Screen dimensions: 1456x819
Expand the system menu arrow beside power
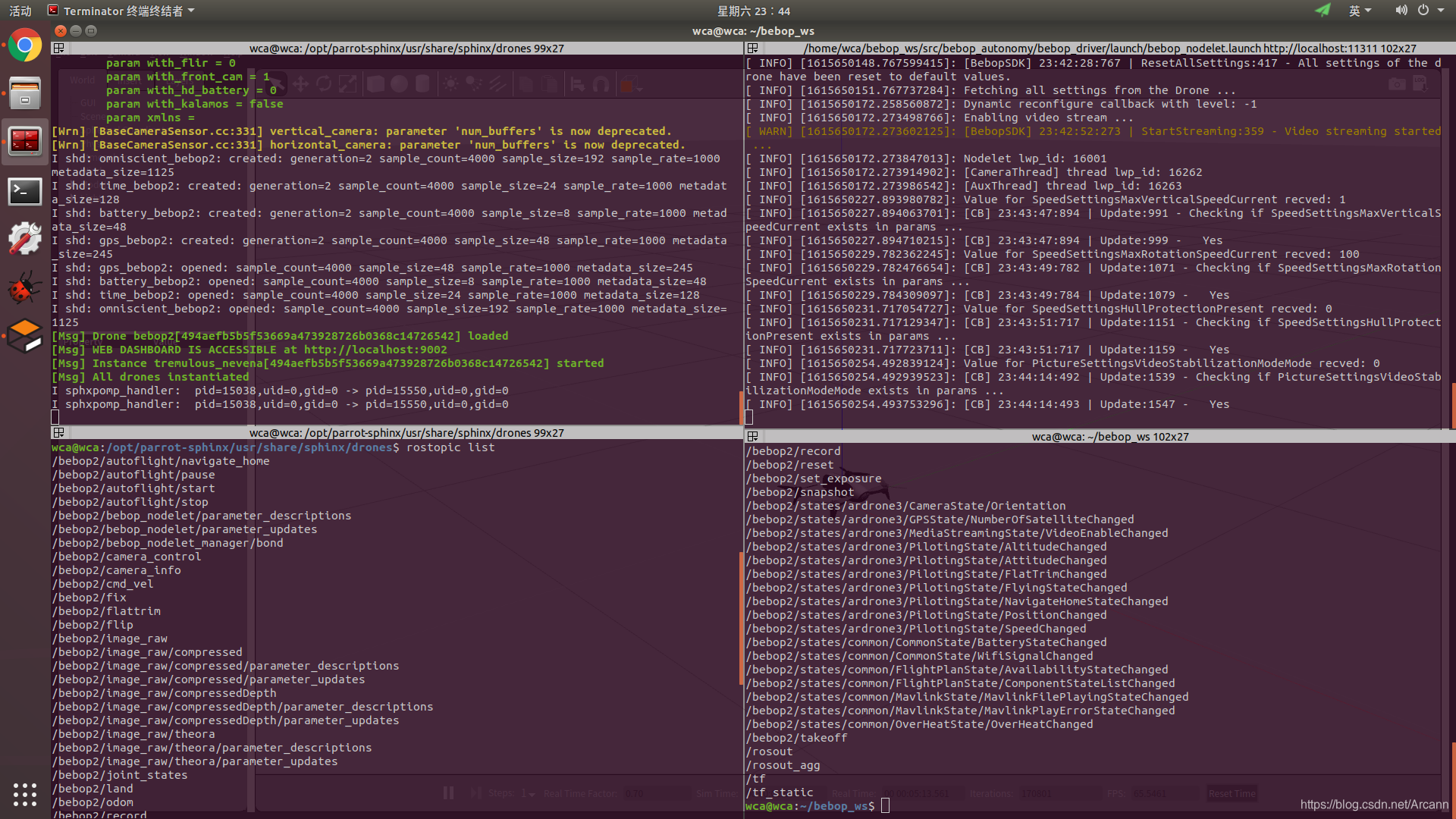[x=1441, y=11]
